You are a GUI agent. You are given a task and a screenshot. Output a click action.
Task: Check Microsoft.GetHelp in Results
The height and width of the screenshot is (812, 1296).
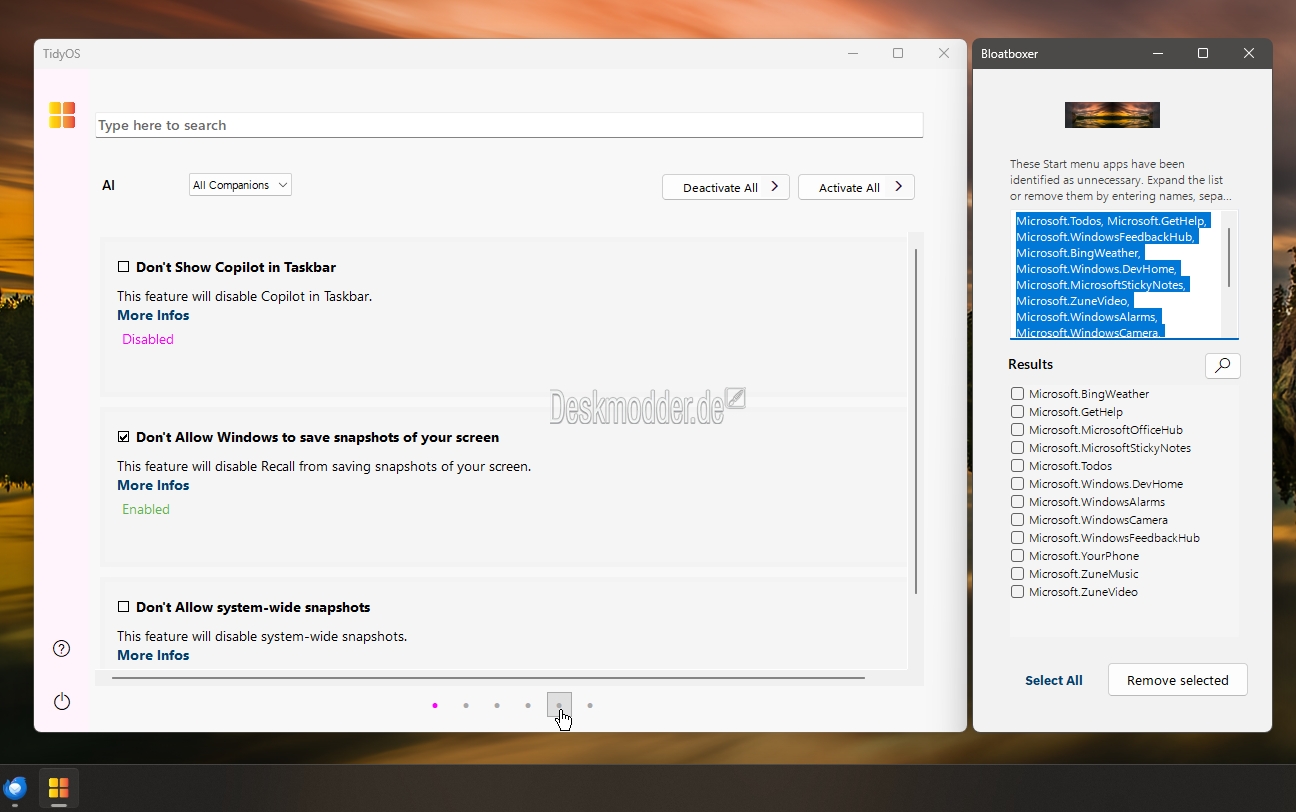1017,412
